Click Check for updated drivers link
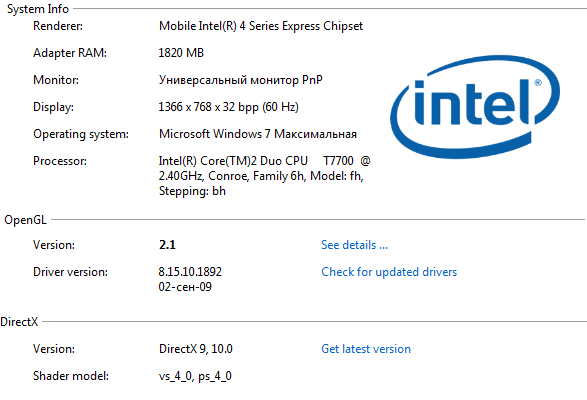 [389, 272]
